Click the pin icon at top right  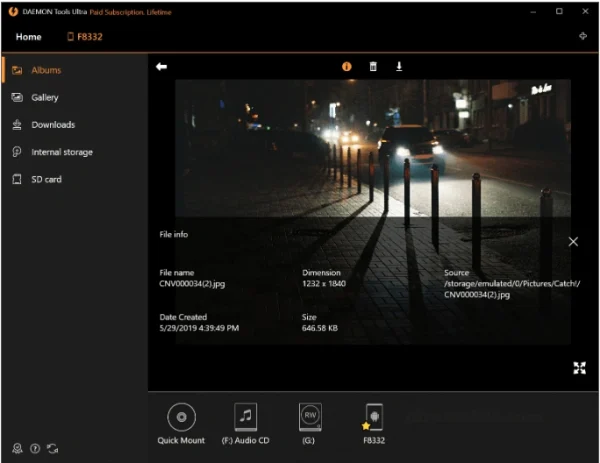(583, 36)
